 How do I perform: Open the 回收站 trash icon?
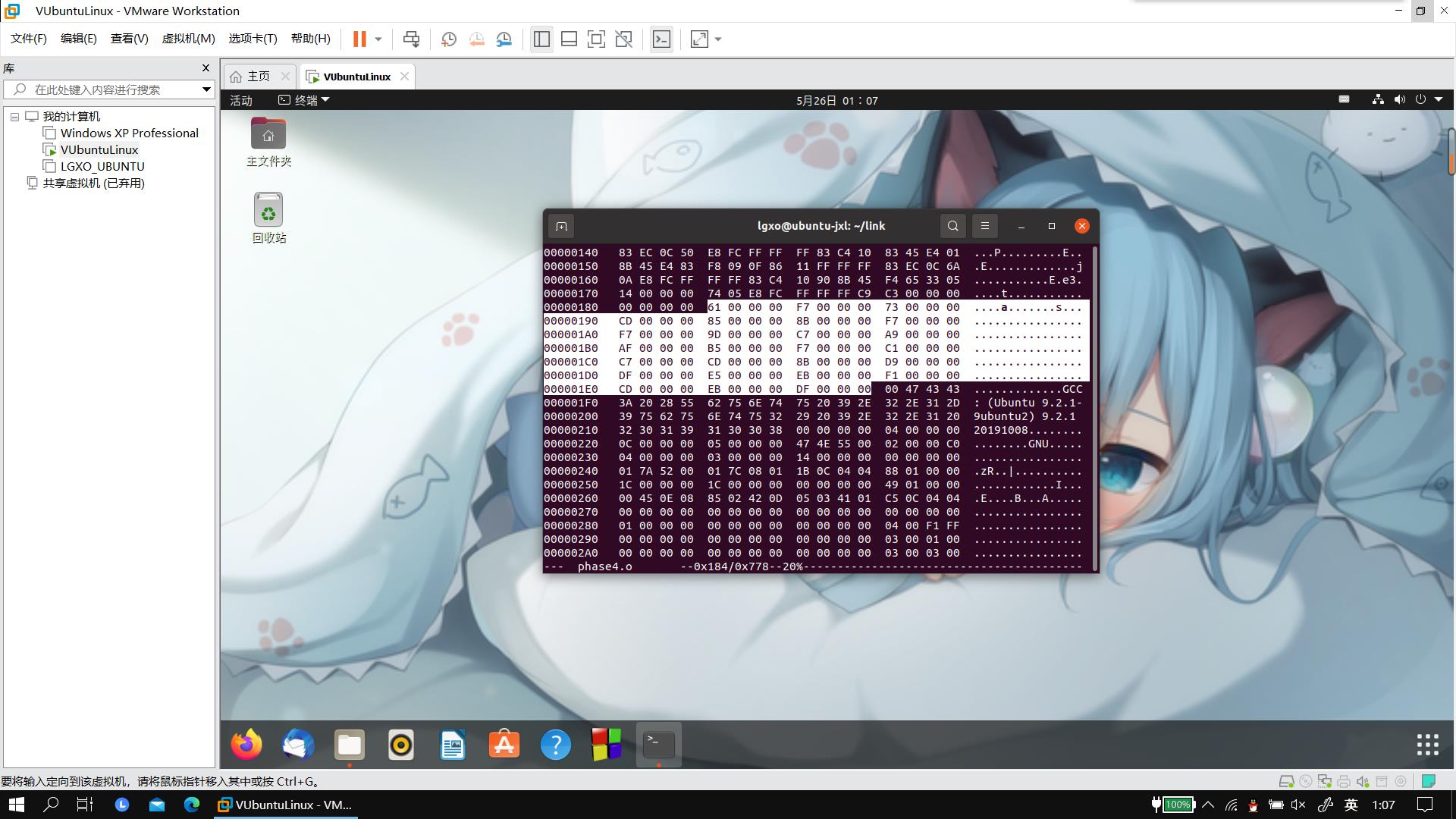268,218
